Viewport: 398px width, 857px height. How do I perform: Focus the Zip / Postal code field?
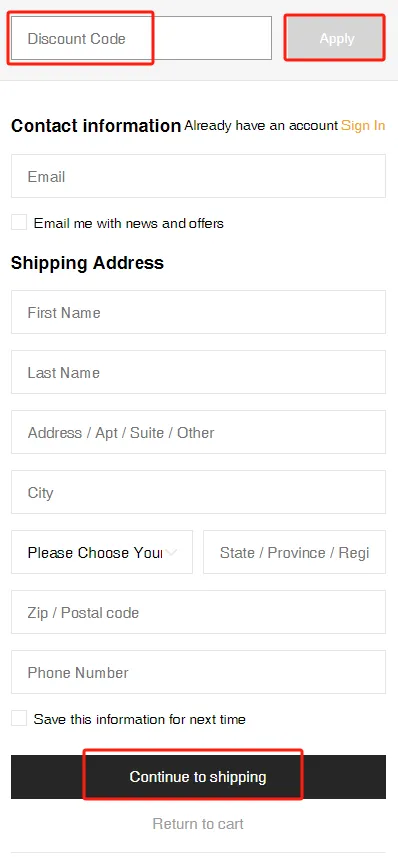[198, 612]
